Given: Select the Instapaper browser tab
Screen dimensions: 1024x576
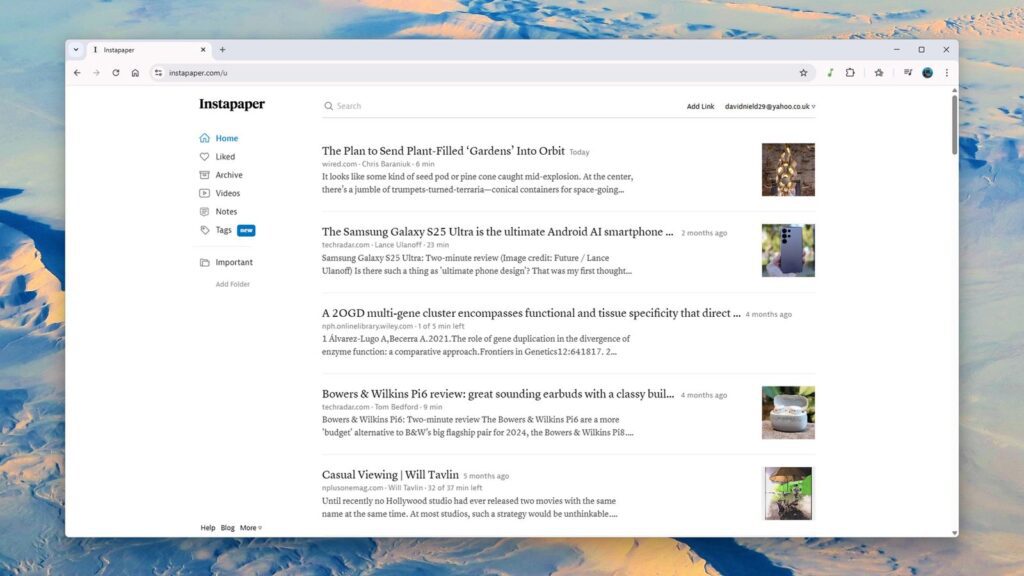Looking at the screenshot, I should [x=145, y=49].
